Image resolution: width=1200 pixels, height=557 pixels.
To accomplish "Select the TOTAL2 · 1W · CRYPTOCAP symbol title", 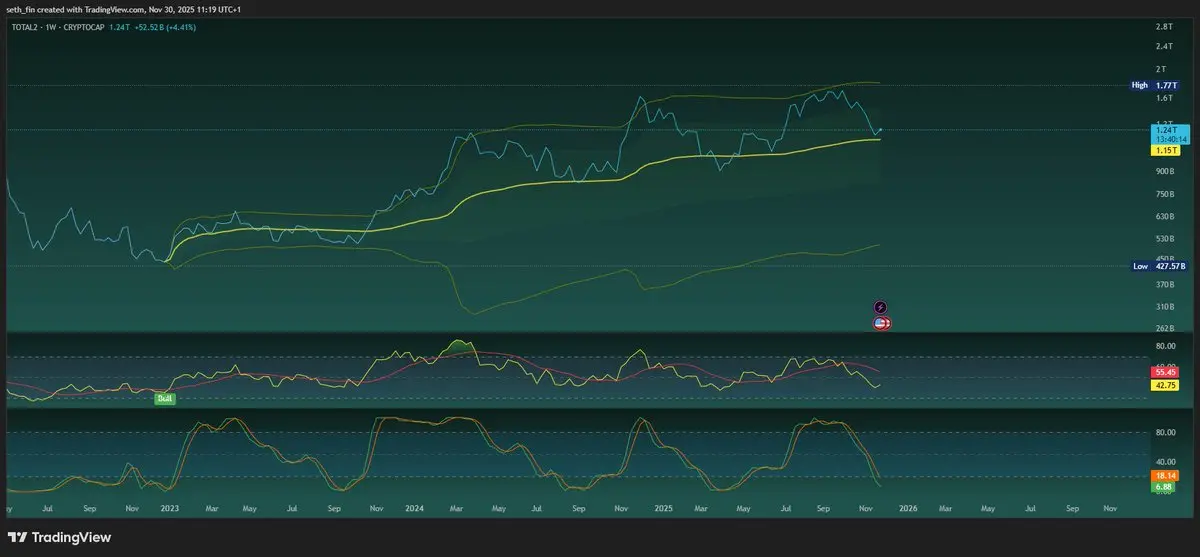I will point(60,27).
